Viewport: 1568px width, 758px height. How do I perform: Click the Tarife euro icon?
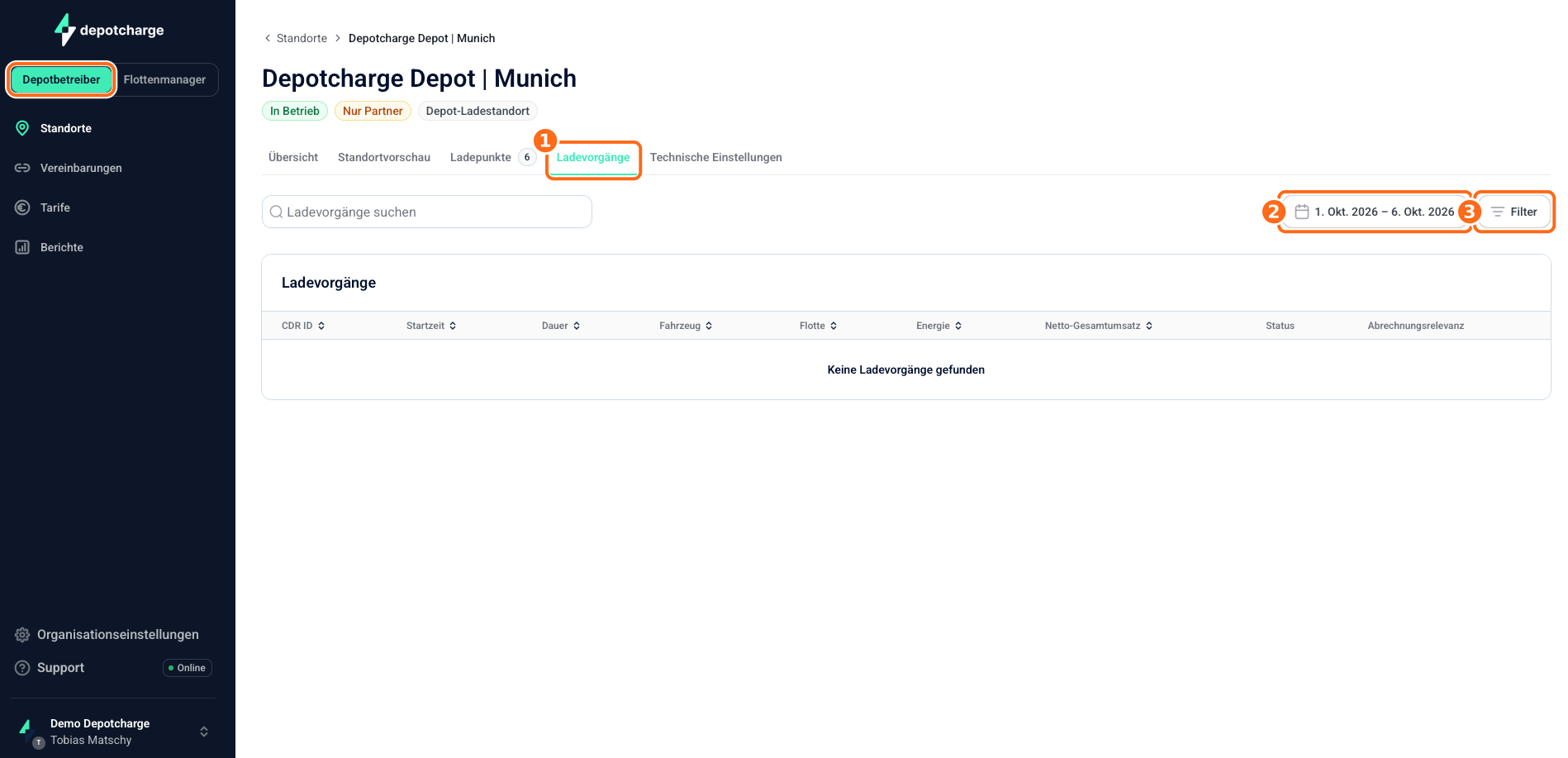22,207
